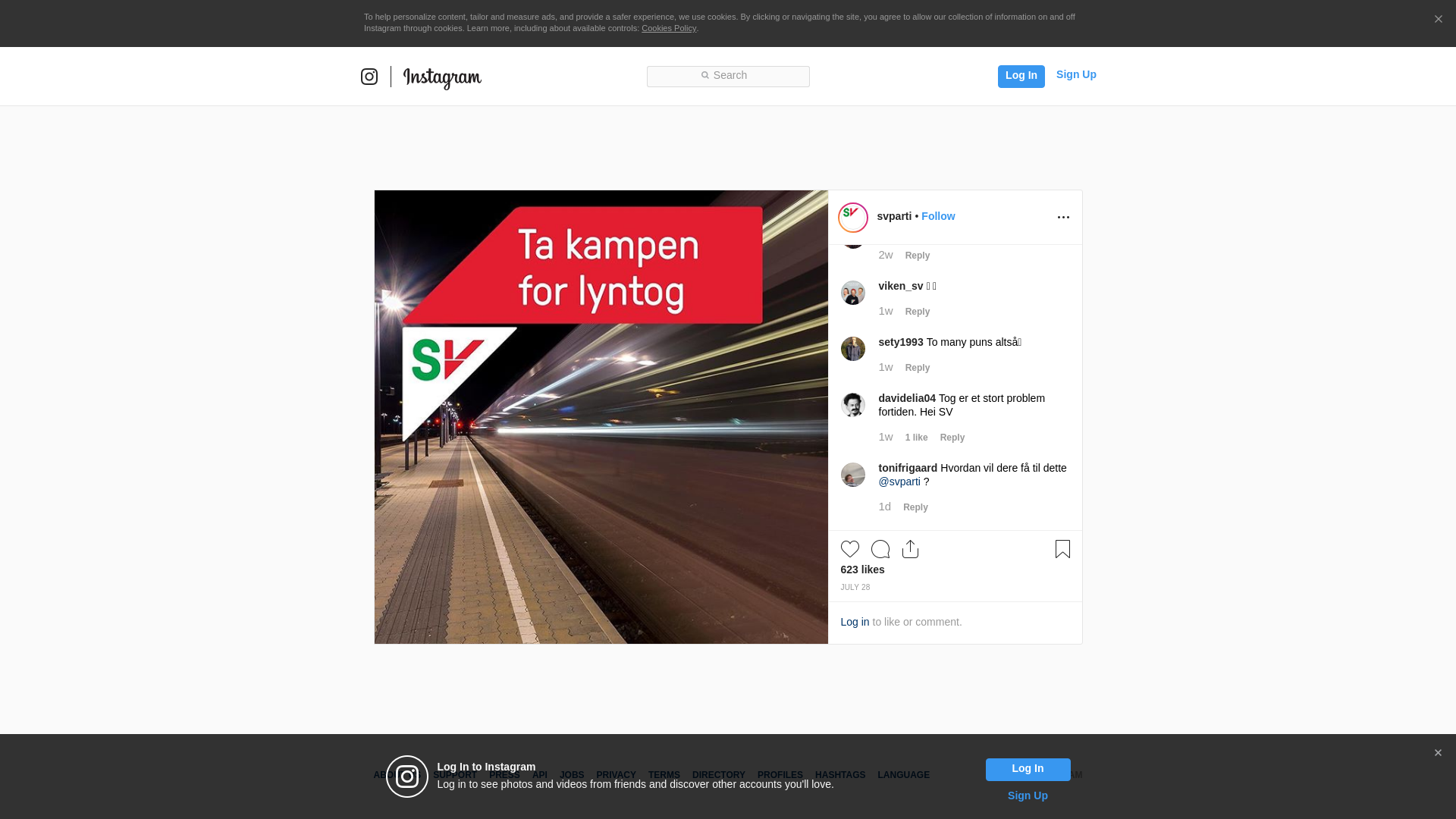1456x819 pixels.
Task: Open sety1993 username link
Action: coord(901,342)
